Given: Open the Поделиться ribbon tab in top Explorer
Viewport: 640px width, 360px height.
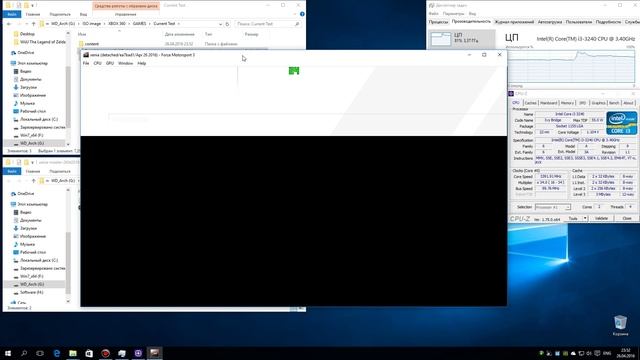Looking at the screenshot, I should [x=60, y=14].
